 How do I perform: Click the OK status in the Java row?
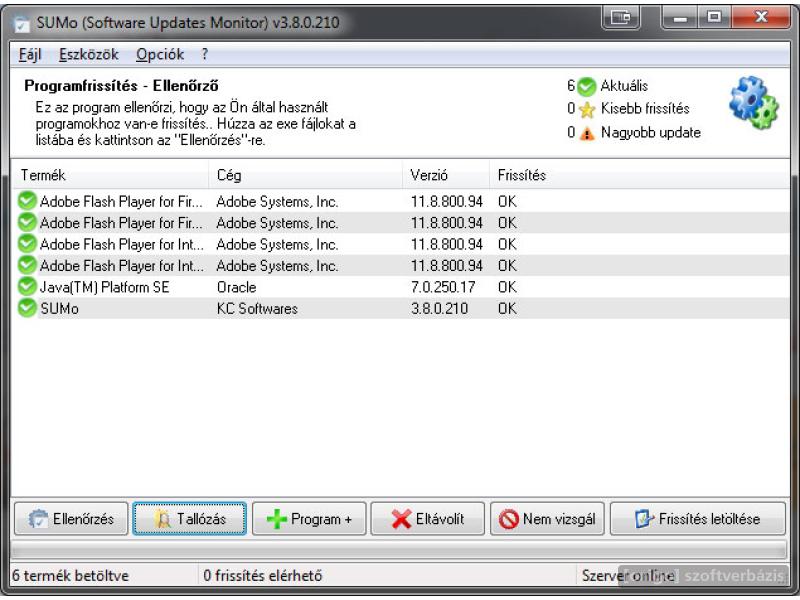pos(507,287)
